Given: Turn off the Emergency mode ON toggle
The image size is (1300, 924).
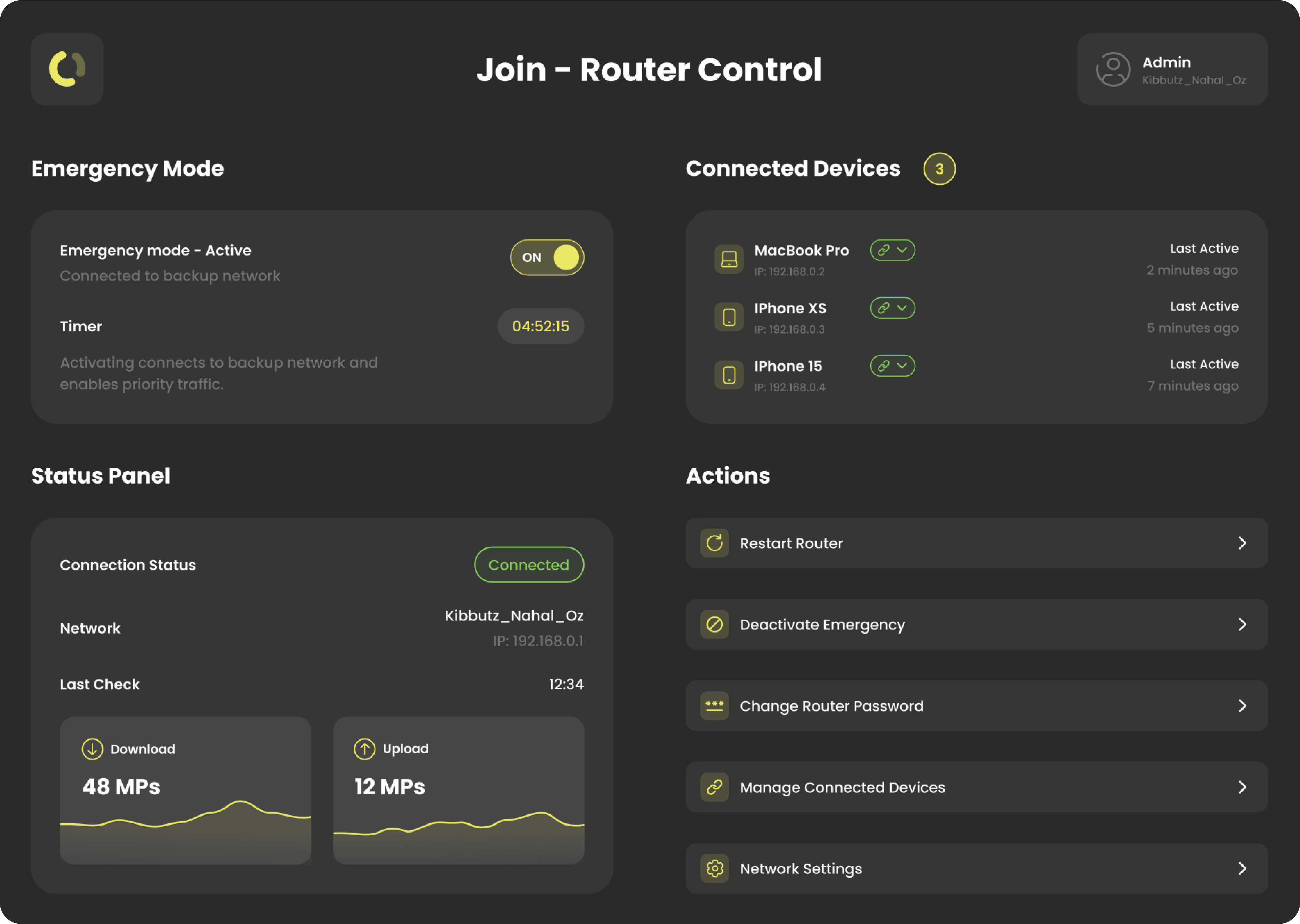Looking at the screenshot, I should (547, 257).
